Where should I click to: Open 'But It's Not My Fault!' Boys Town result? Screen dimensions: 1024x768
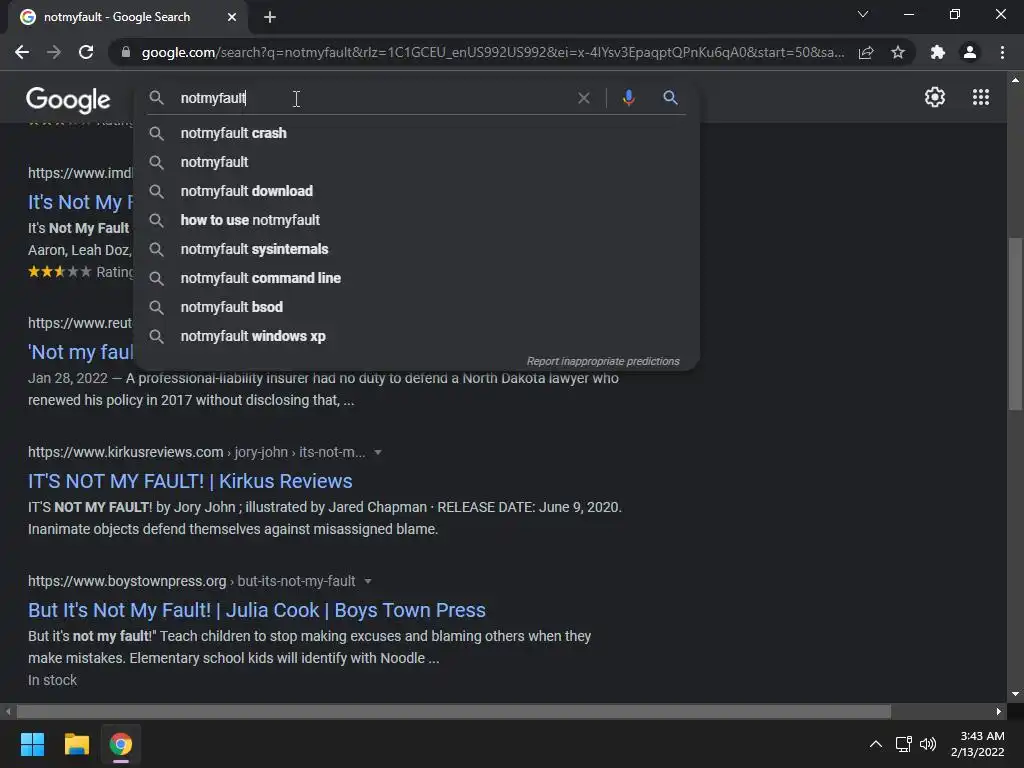(257, 610)
